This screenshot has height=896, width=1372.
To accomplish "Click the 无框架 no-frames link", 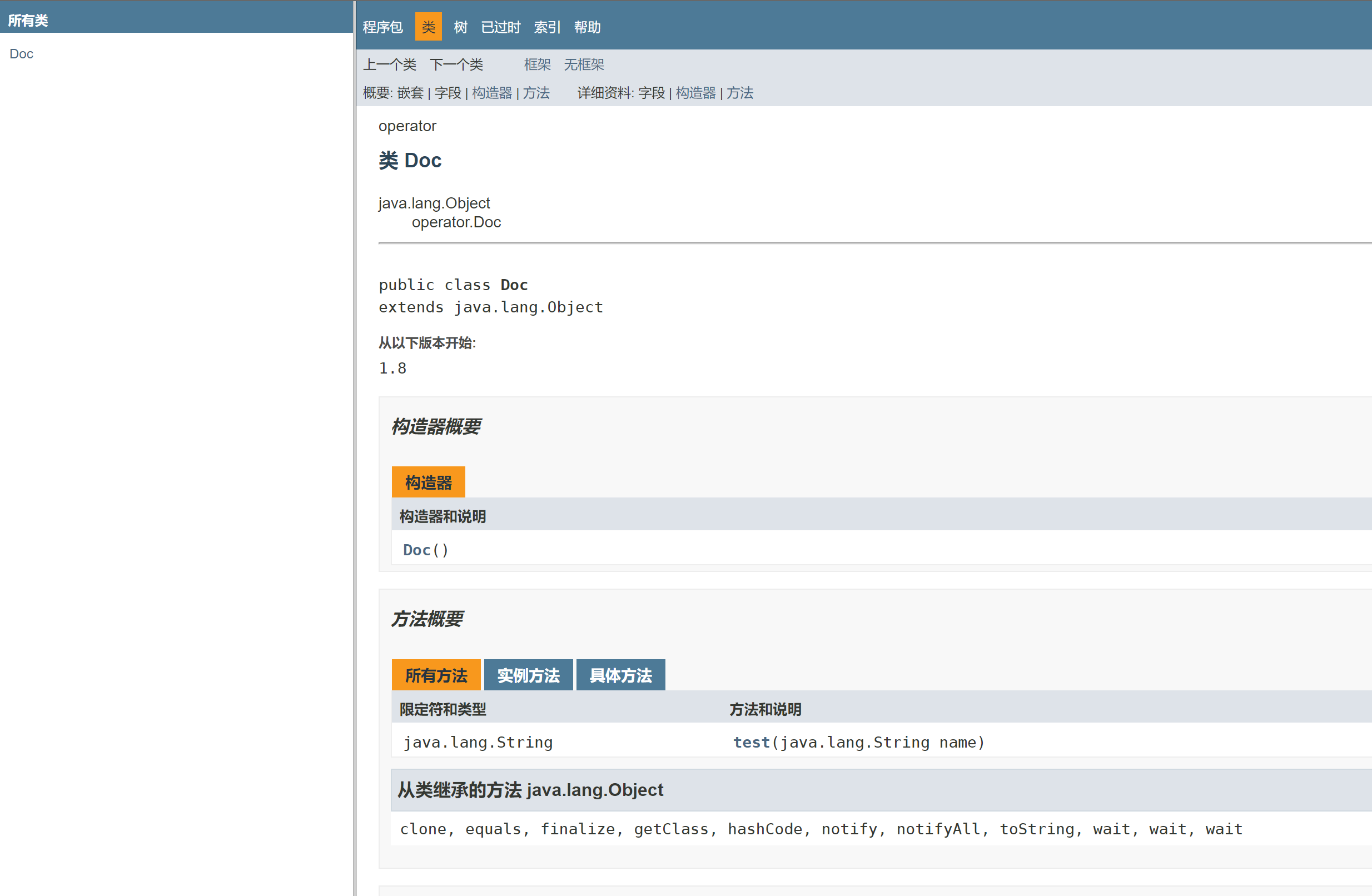I will coord(583,64).
